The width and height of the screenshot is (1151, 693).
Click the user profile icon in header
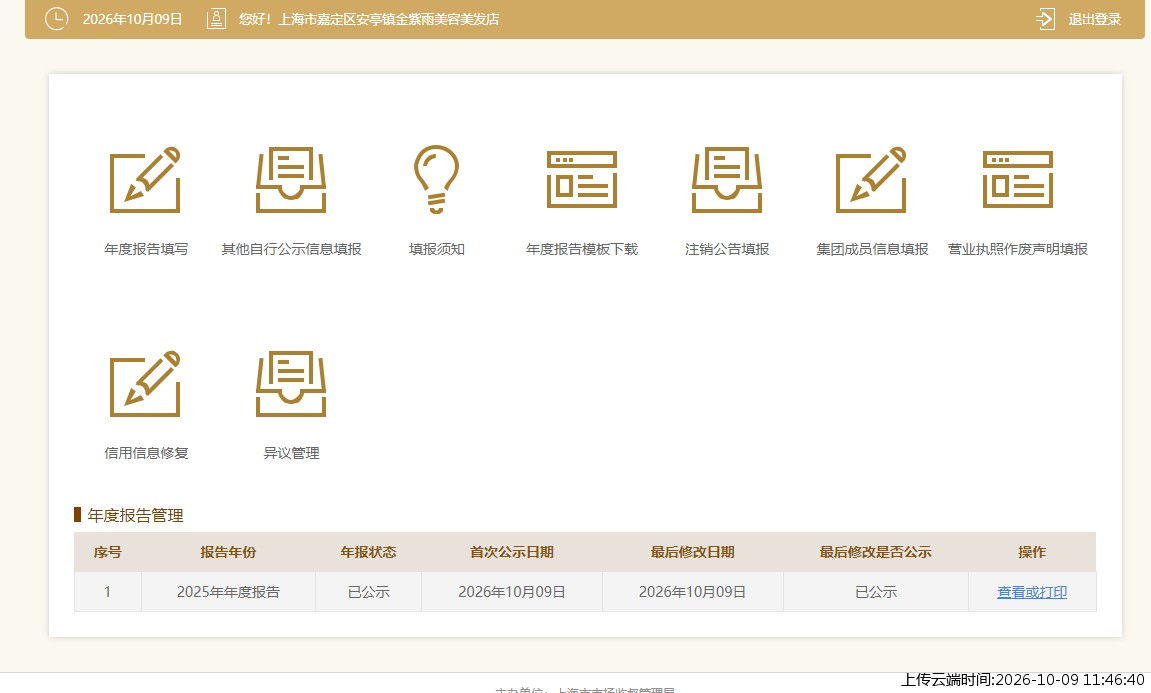pyautogui.click(x=216, y=19)
